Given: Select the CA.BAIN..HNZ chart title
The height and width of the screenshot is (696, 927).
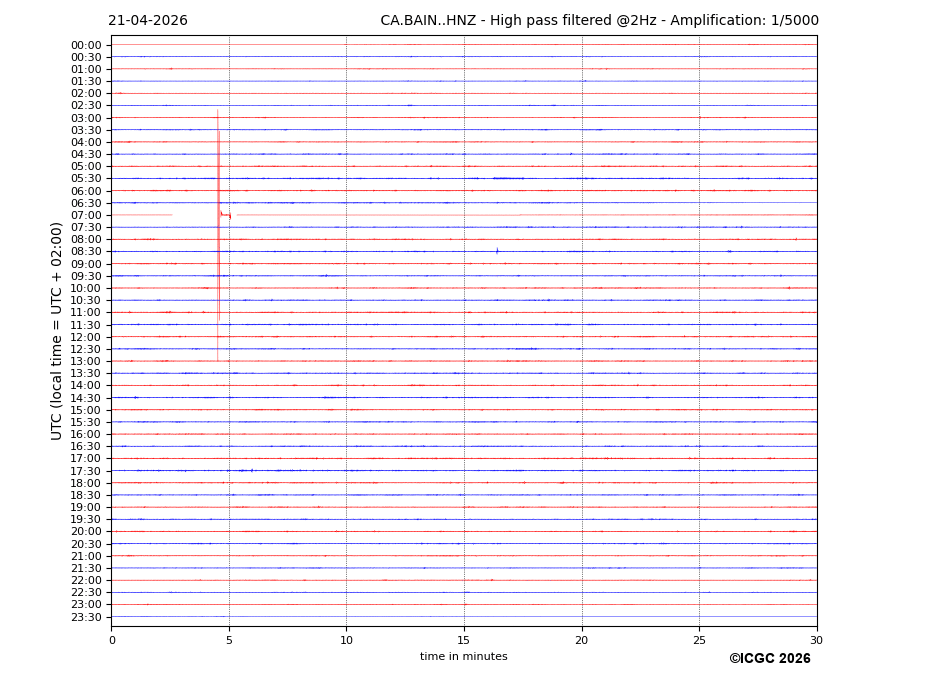Looking at the screenshot, I should 599,21.
